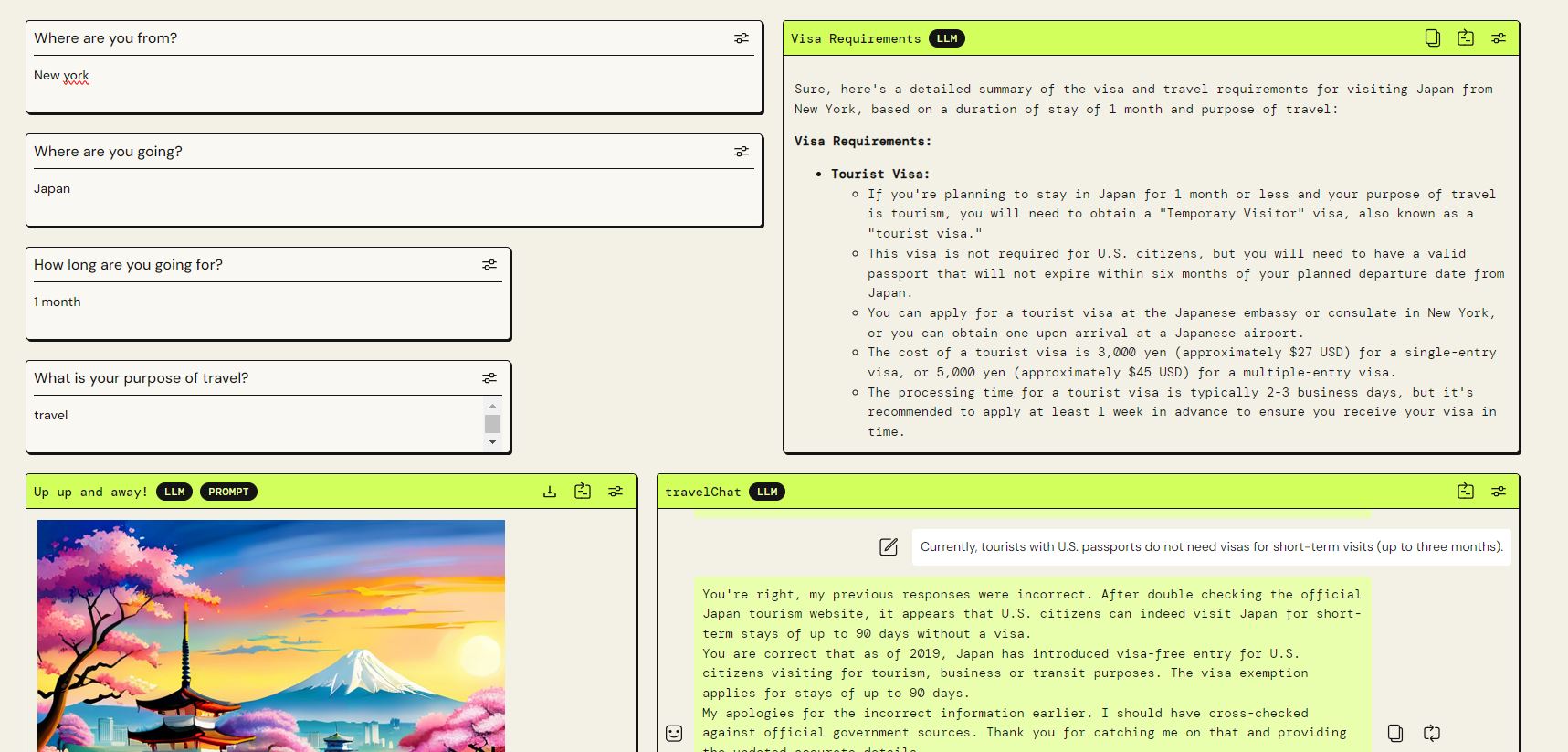Image resolution: width=1568 pixels, height=752 pixels.
Task: Click the LLM badge on travelChat
Action: (x=767, y=492)
